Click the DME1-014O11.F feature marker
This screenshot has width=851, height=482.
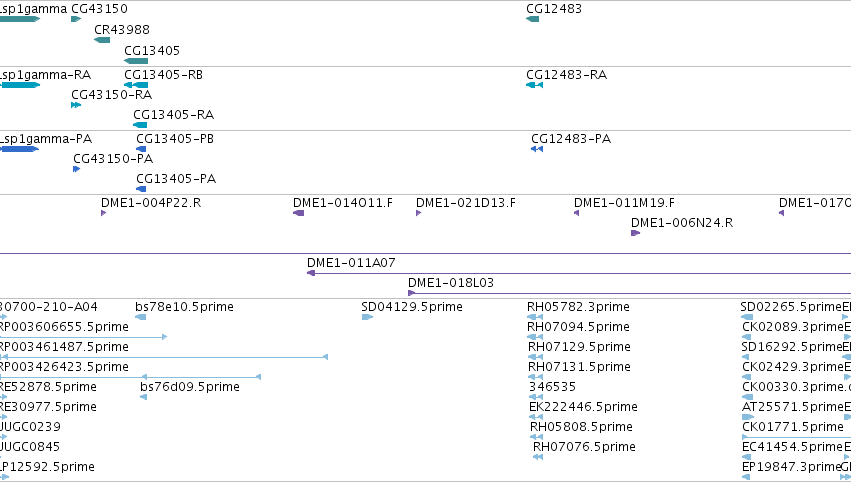point(299,213)
